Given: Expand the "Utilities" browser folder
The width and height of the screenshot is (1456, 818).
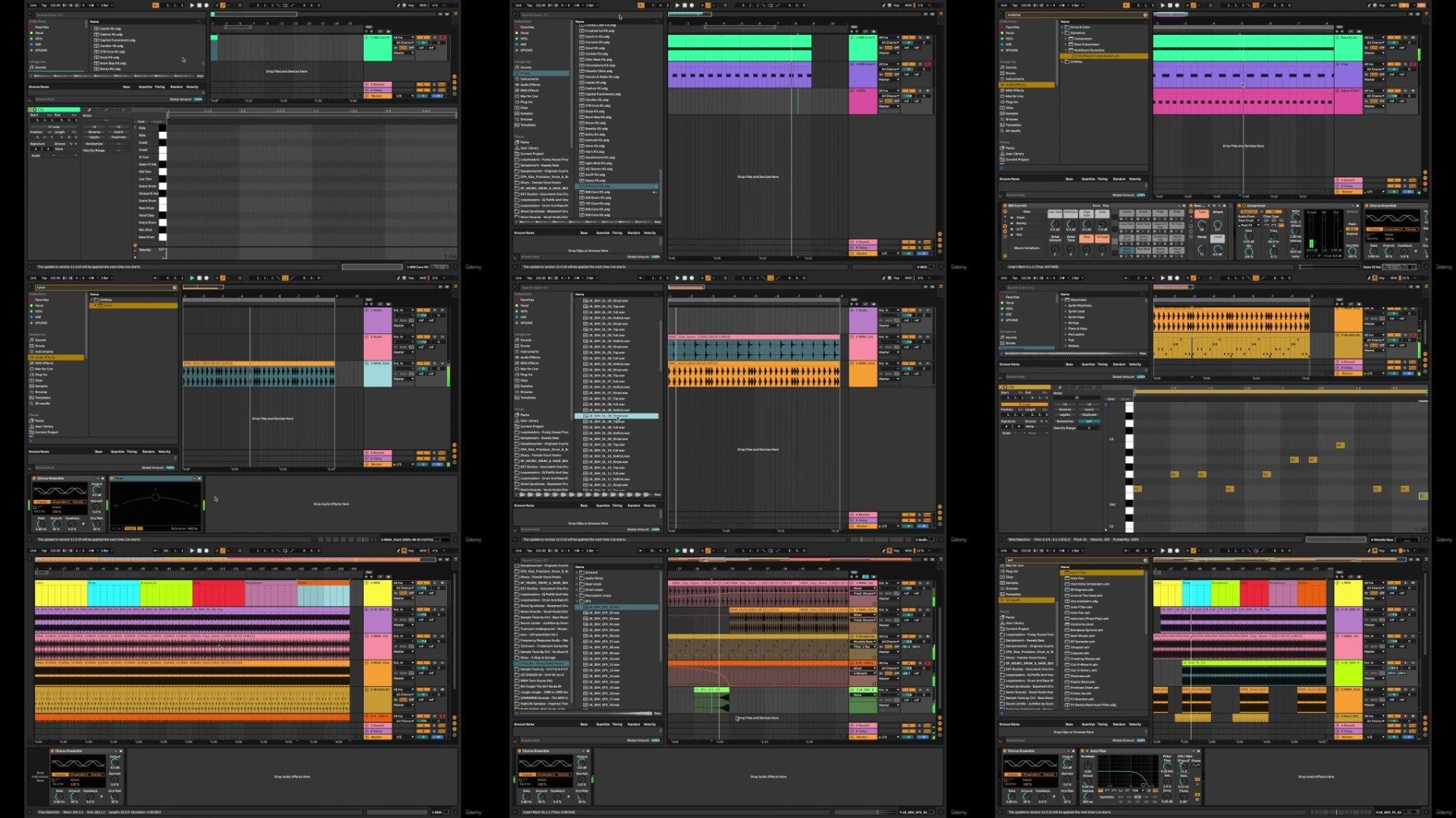Looking at the screenshot, I should point(1062,61).
